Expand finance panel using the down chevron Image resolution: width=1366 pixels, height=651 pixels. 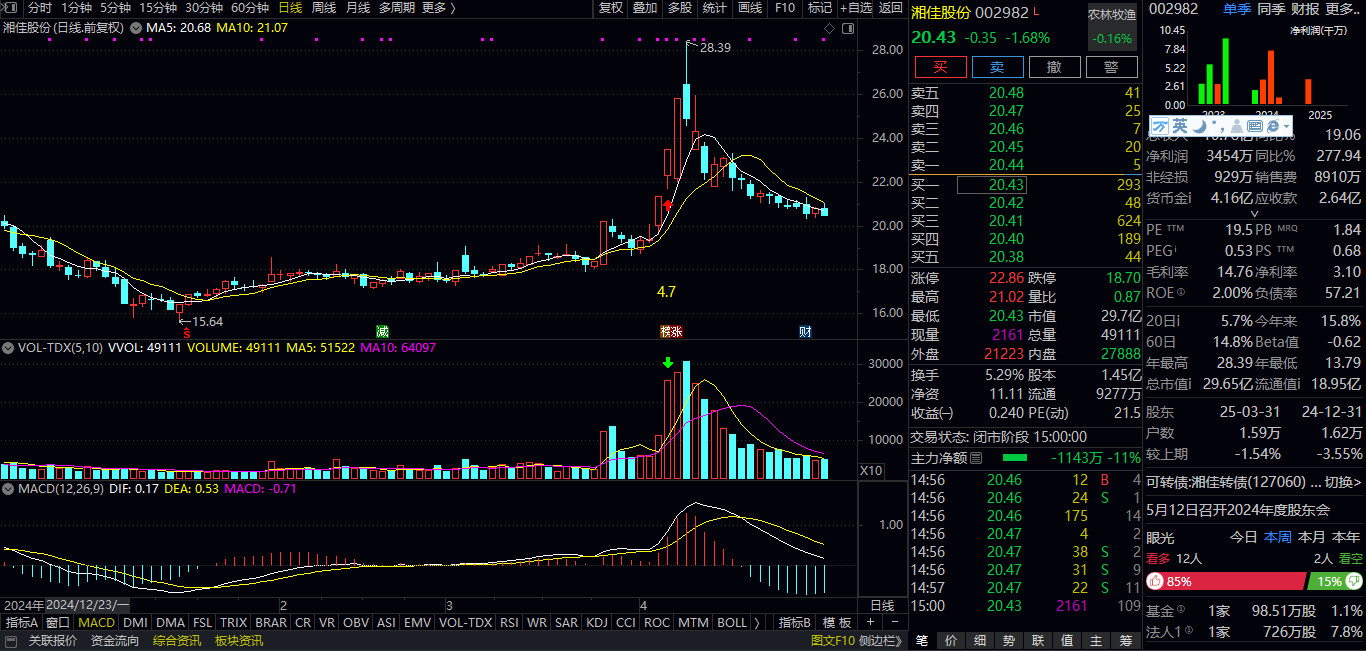point(1255,214)
